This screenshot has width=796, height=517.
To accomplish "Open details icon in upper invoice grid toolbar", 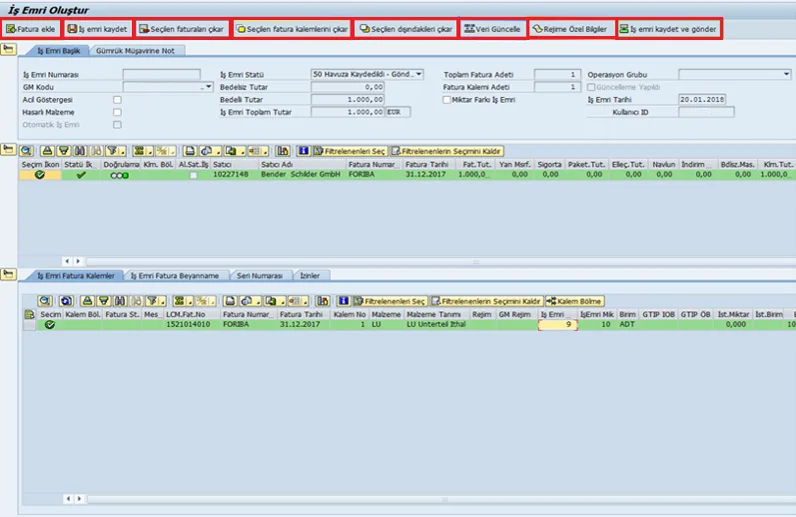I will point(26,151).
